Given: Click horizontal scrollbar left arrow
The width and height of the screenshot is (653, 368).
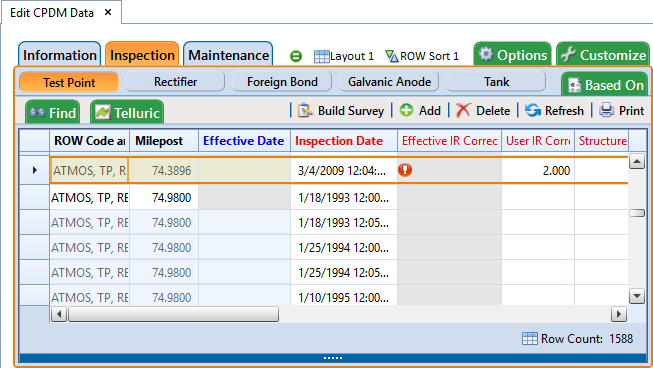Looking at the screenshot, I should 59,314.
